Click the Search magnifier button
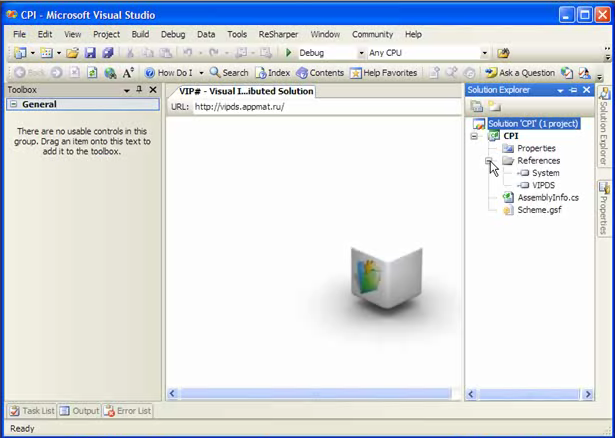This screenshot has width=615, height=438. 229,73
